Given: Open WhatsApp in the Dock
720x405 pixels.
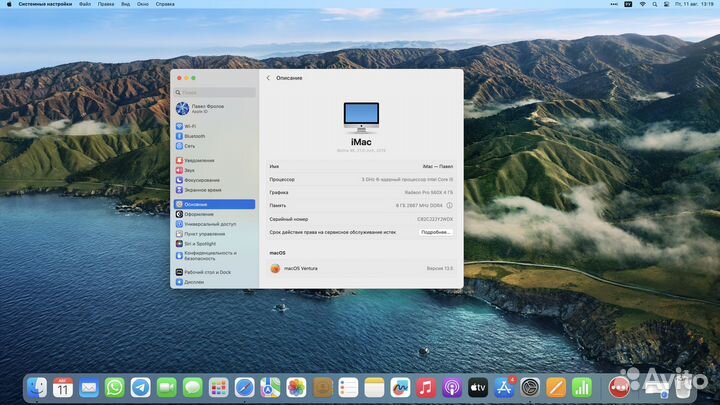Looking at the screenshot, I should tap(114, 388).
